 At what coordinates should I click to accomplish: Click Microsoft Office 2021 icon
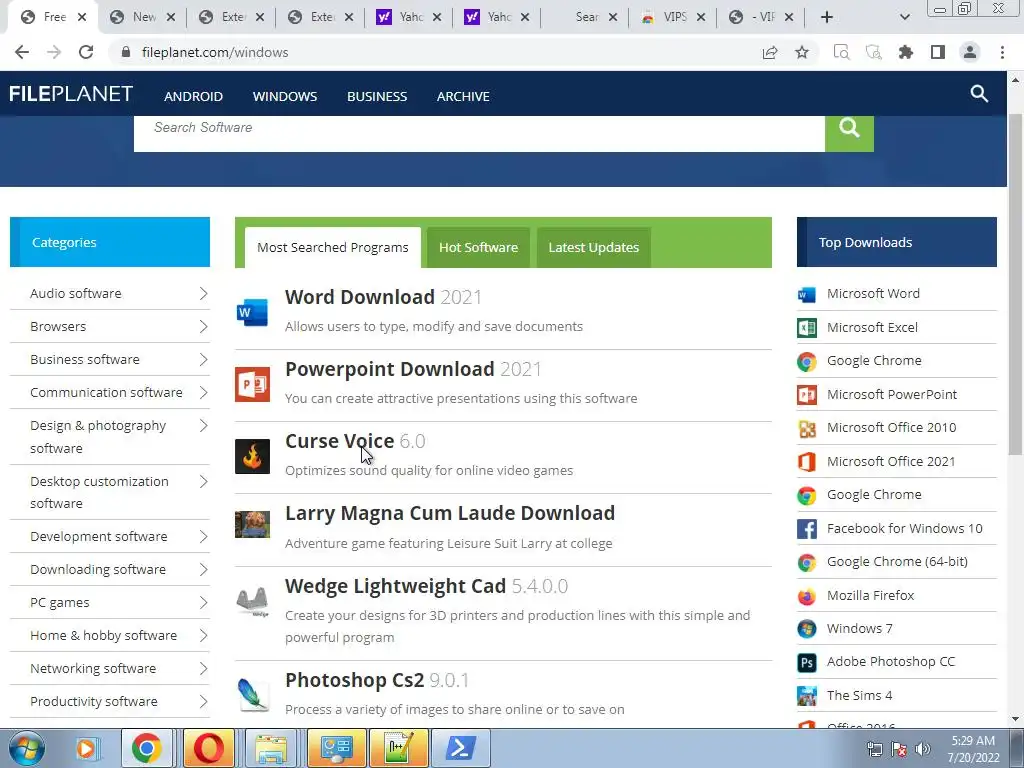click(x=807, y=462)
